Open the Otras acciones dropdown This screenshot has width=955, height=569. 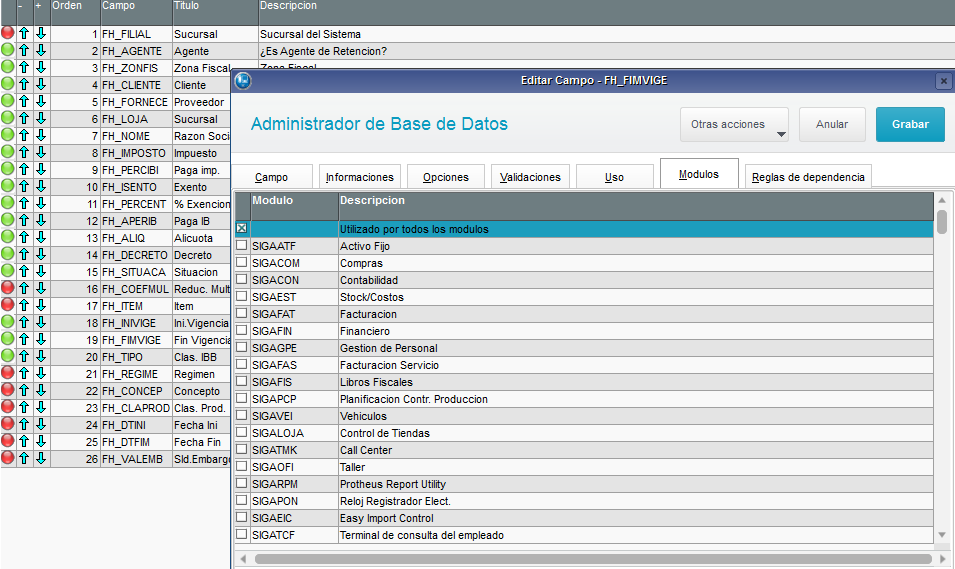(x=734, y=124)
